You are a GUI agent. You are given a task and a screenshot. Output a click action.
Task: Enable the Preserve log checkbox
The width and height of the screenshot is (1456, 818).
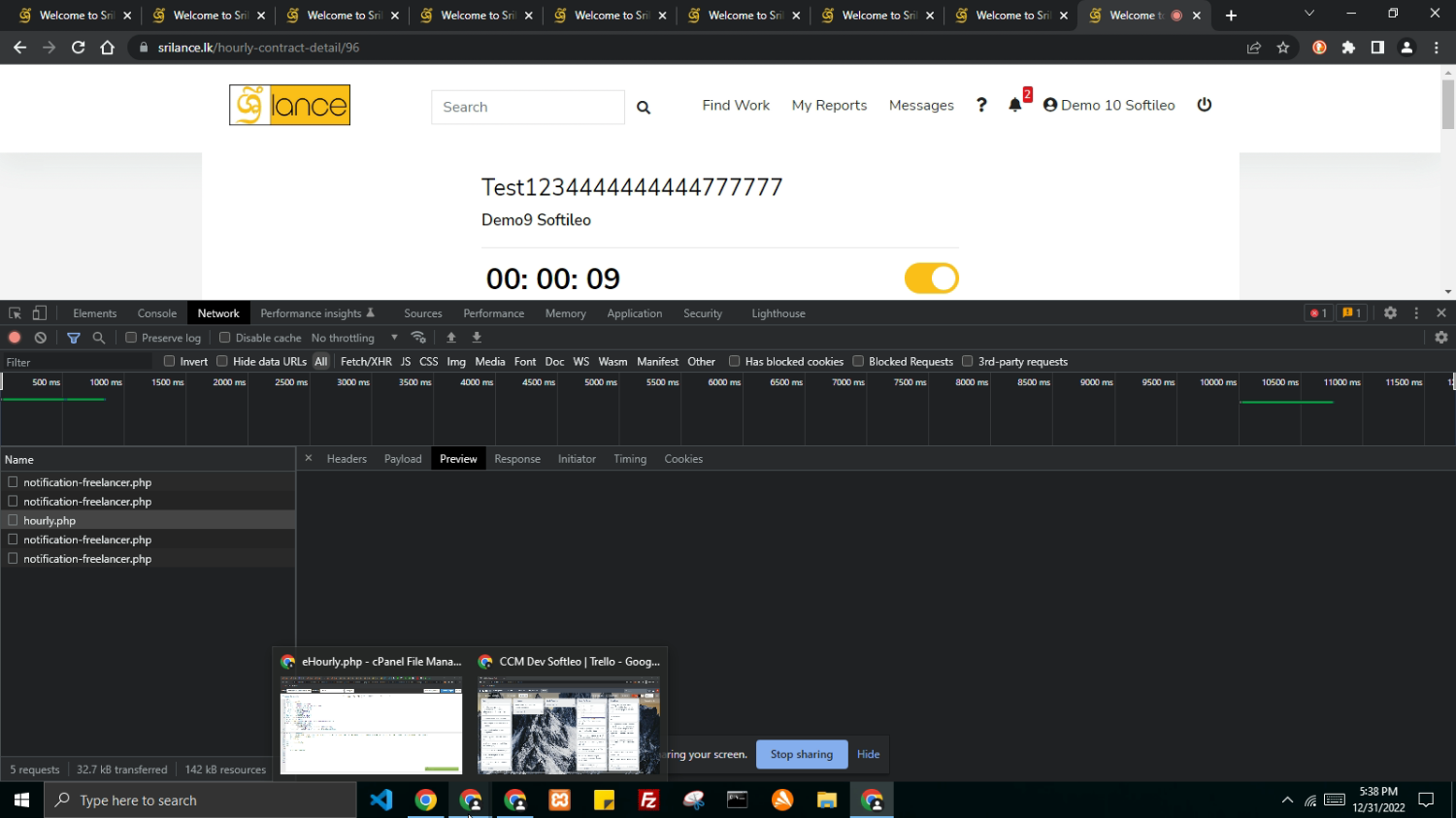131,338
